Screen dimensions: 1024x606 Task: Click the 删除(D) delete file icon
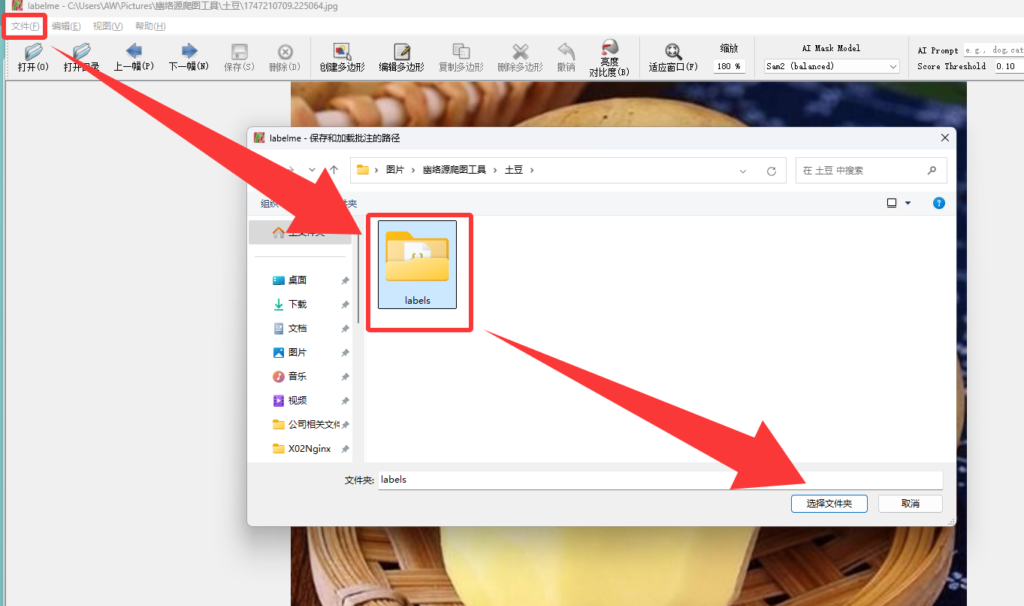(x=285, y=57)
